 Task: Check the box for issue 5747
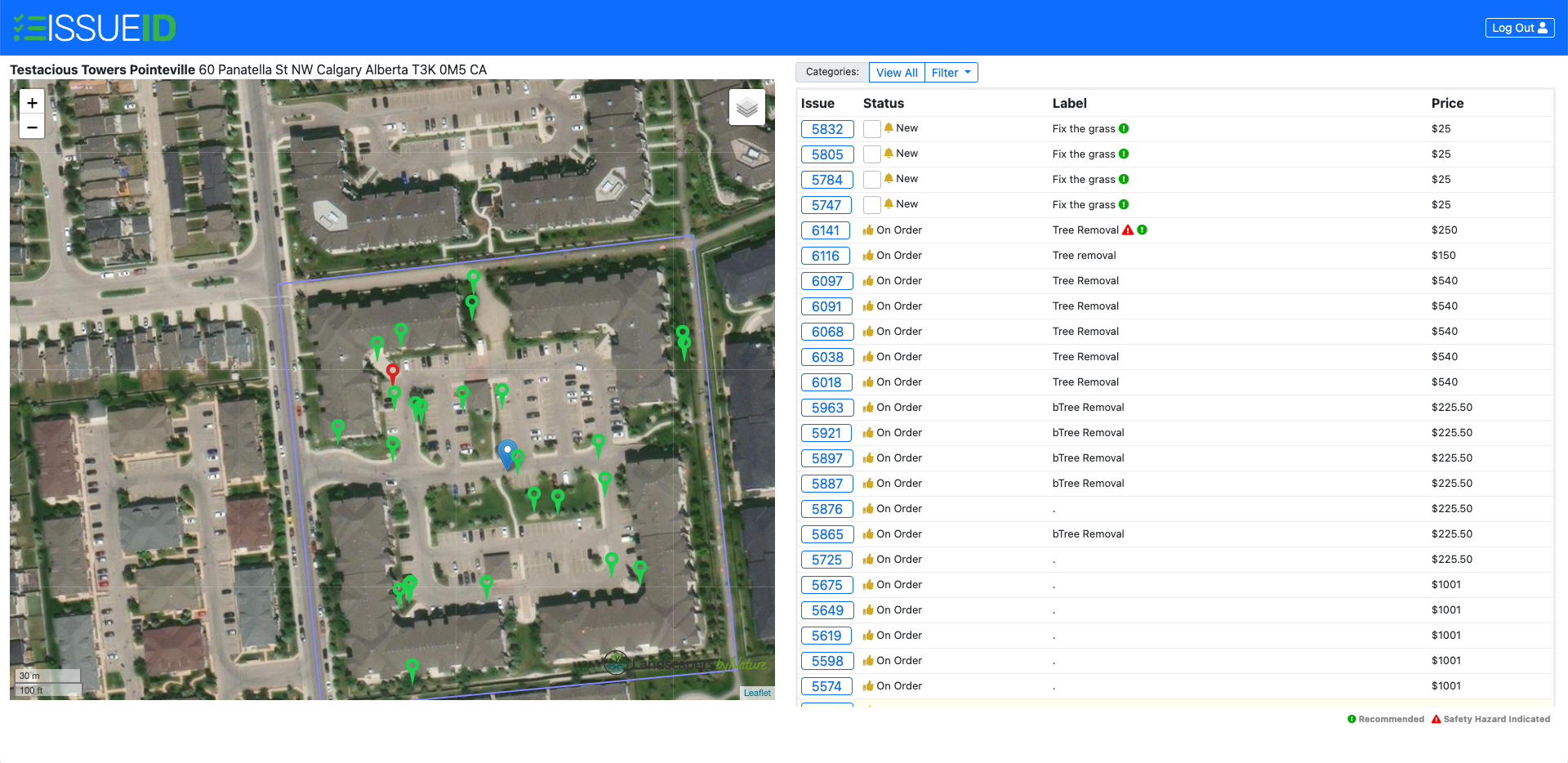click(872, 205)
